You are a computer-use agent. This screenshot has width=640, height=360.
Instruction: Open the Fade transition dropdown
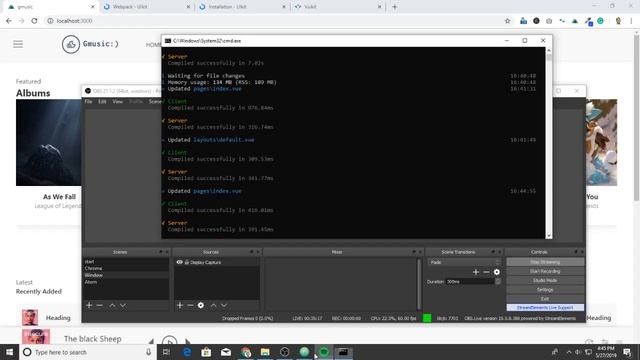464,262
